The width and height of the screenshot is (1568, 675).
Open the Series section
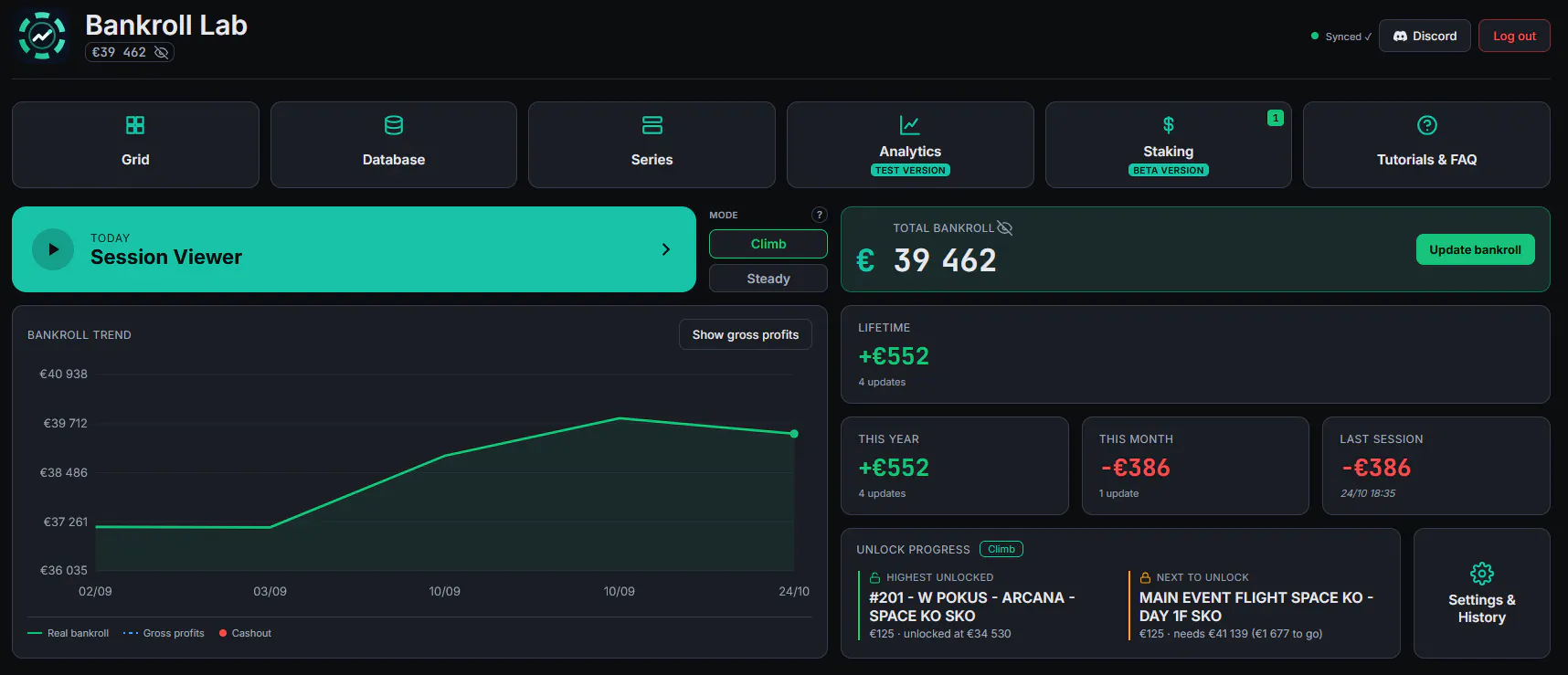tap(652, 144)
